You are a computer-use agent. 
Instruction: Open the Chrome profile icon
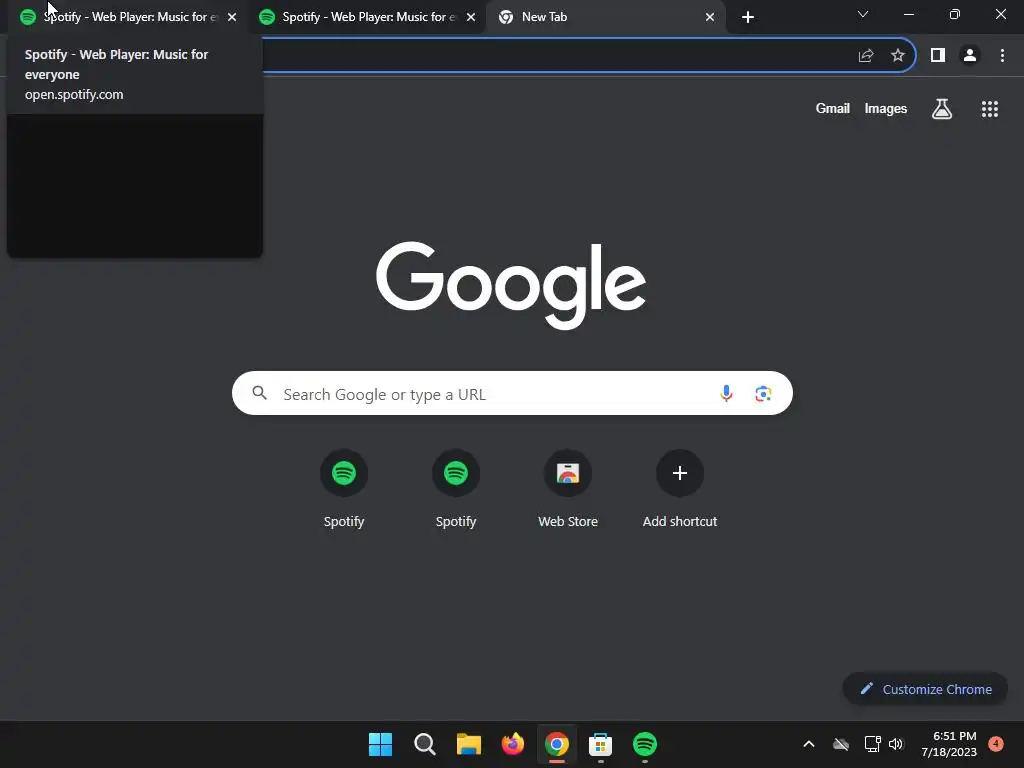(970, 56)
